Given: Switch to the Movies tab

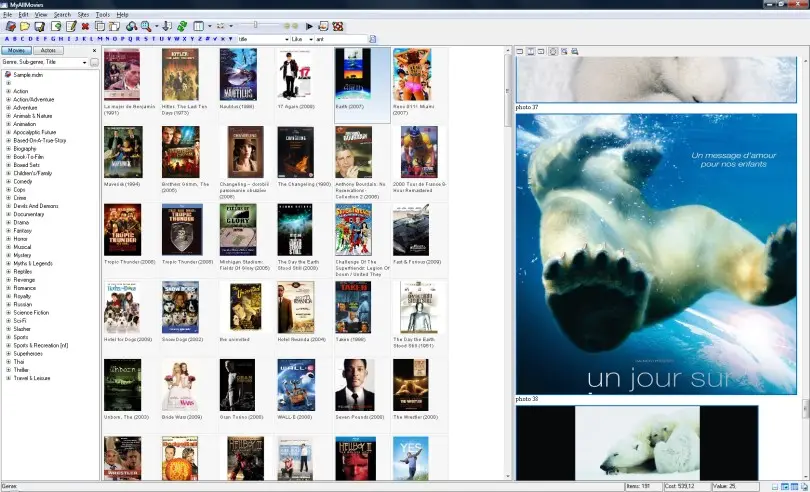Looking at the screenshot, I should tap(16, 51).
